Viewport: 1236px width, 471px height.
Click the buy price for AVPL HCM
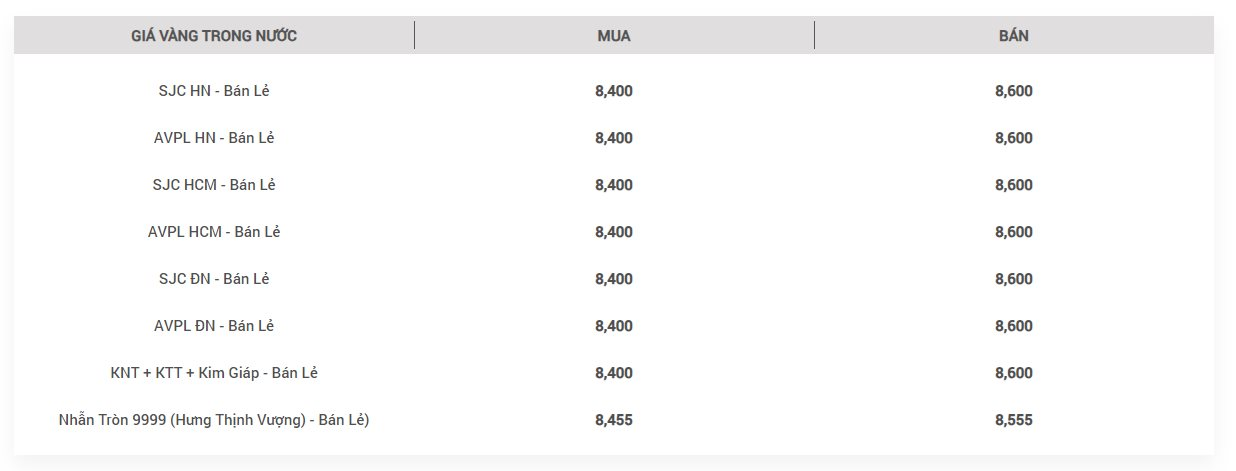614,232
